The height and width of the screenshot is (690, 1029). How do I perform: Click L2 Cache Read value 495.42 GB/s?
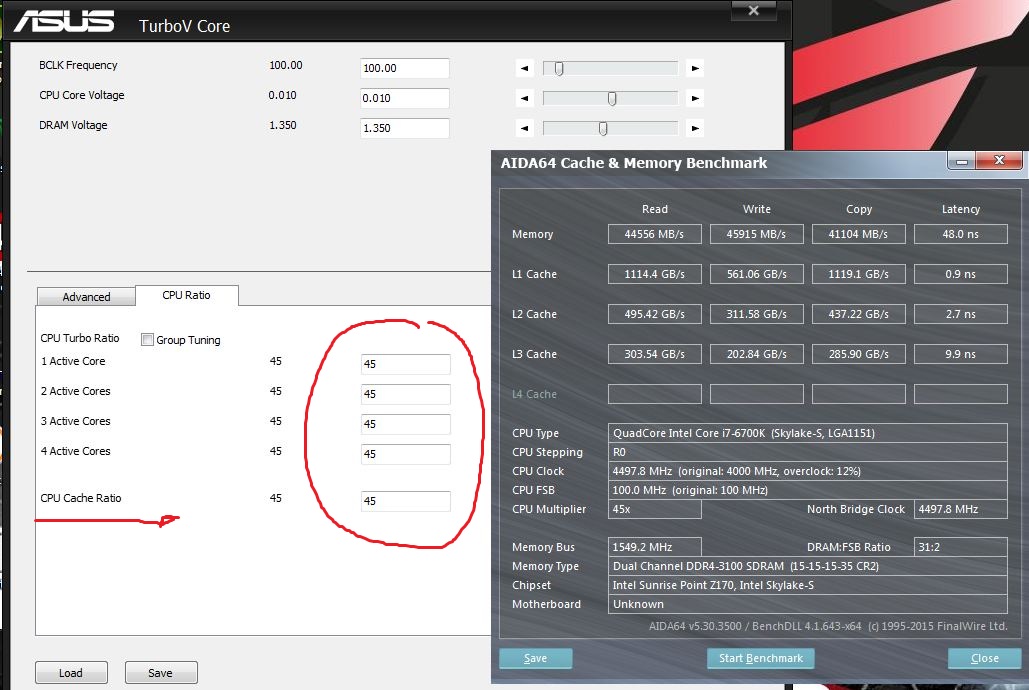point(654,314)
